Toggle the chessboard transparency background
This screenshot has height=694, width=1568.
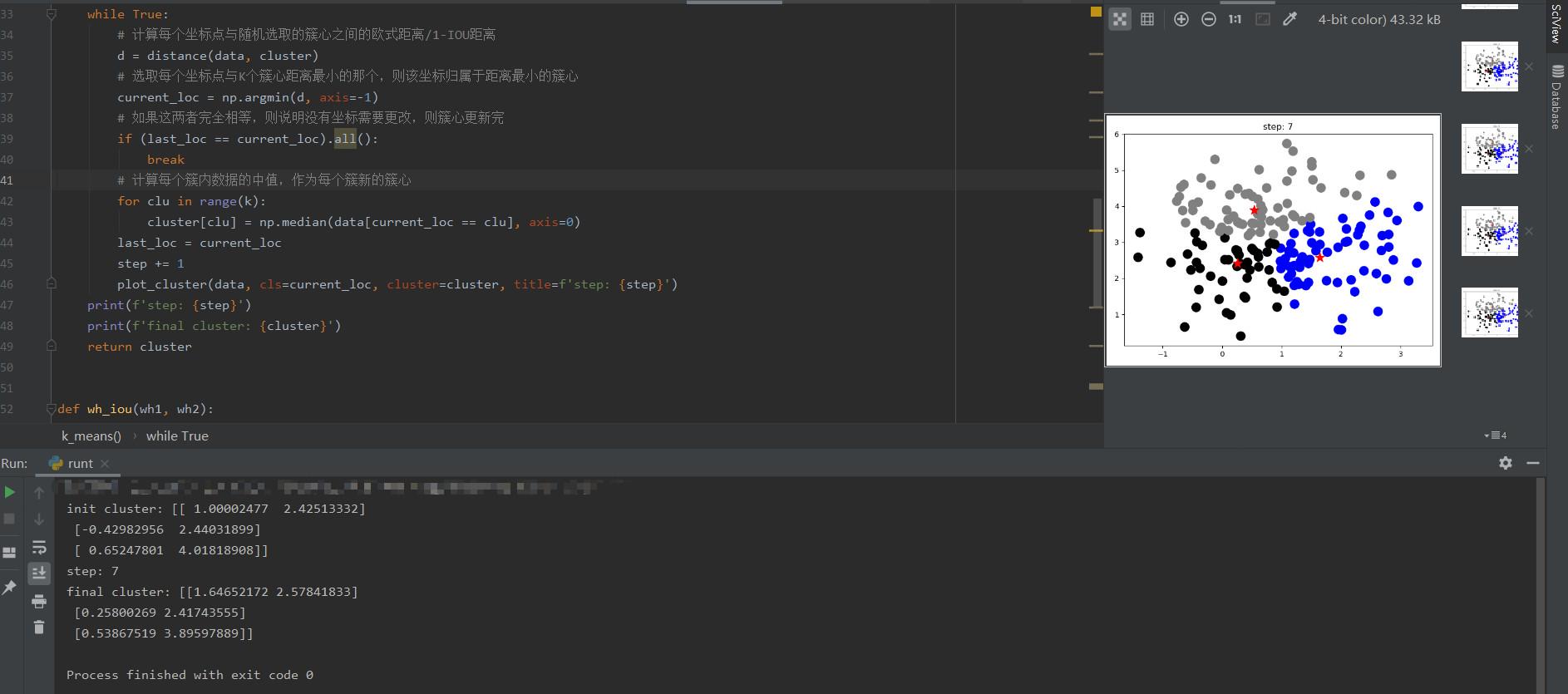pos(1120,19)
